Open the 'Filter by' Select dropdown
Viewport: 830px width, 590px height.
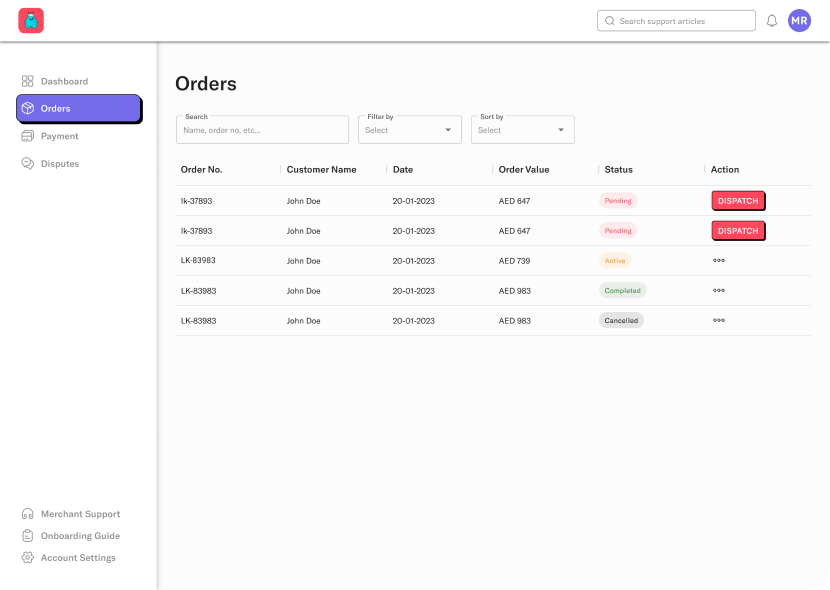[x=409, y=130]
